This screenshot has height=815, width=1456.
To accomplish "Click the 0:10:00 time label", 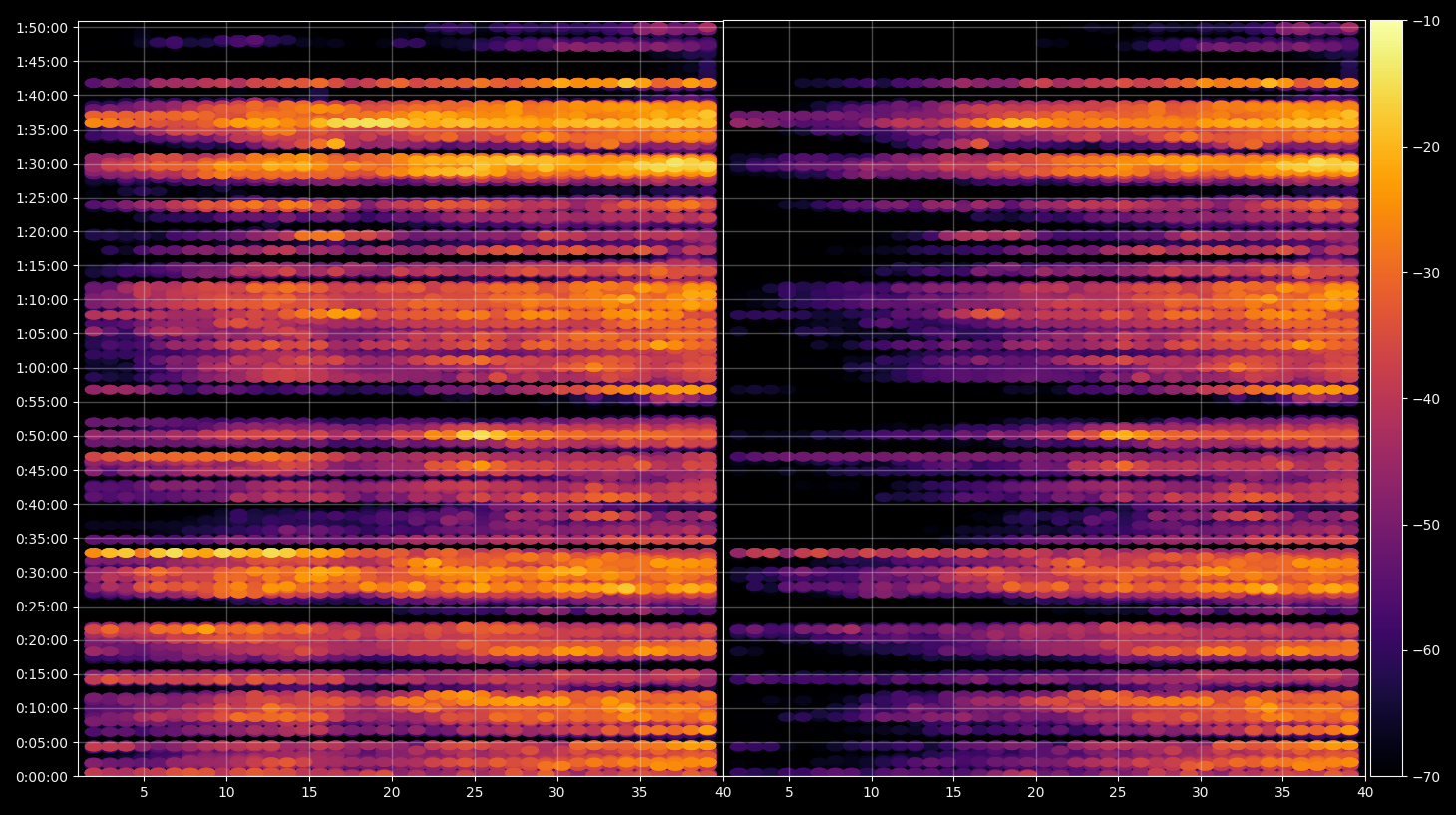I will click(42, 709).
